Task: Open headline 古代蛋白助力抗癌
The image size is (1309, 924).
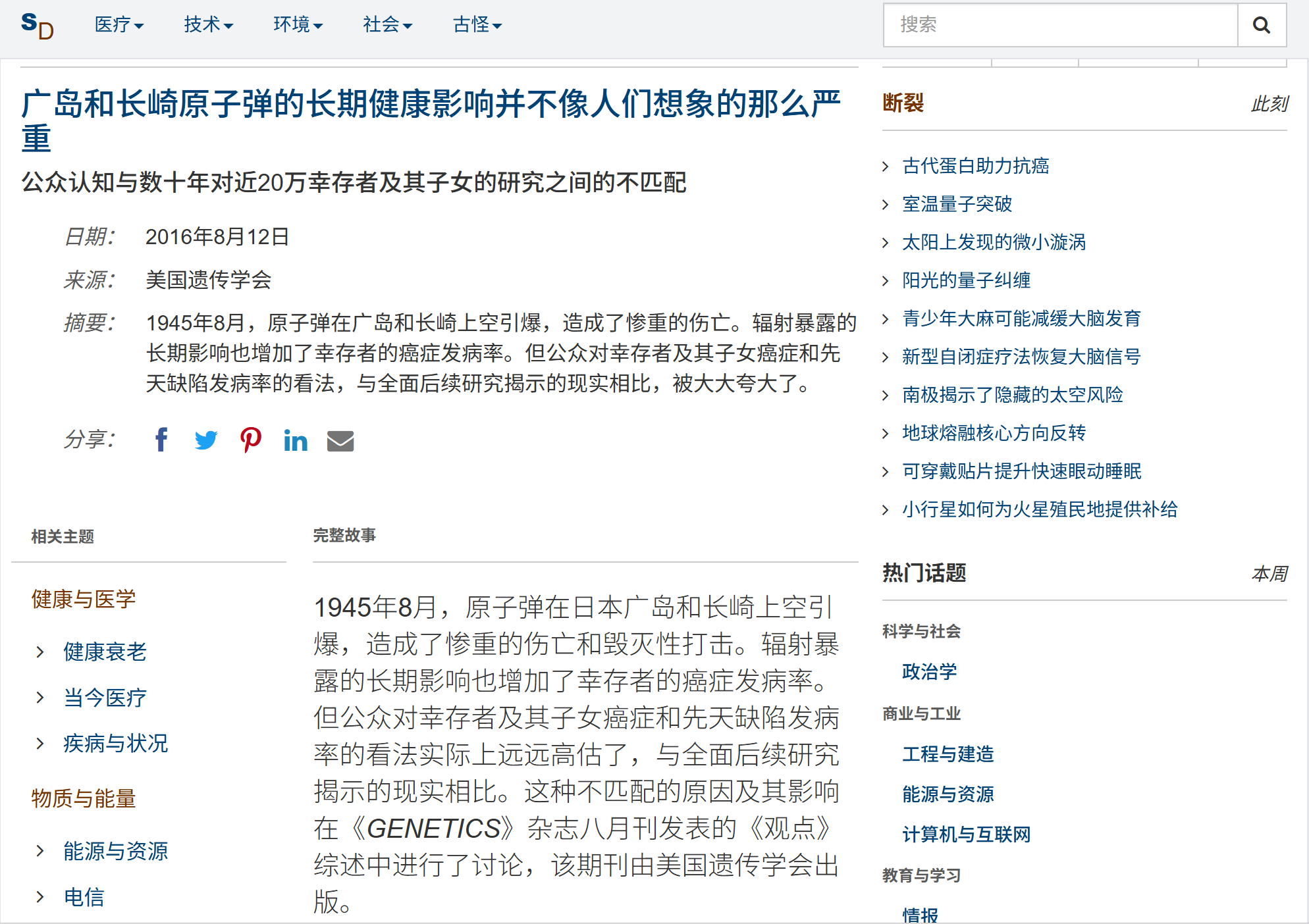Action: point(975,166)
